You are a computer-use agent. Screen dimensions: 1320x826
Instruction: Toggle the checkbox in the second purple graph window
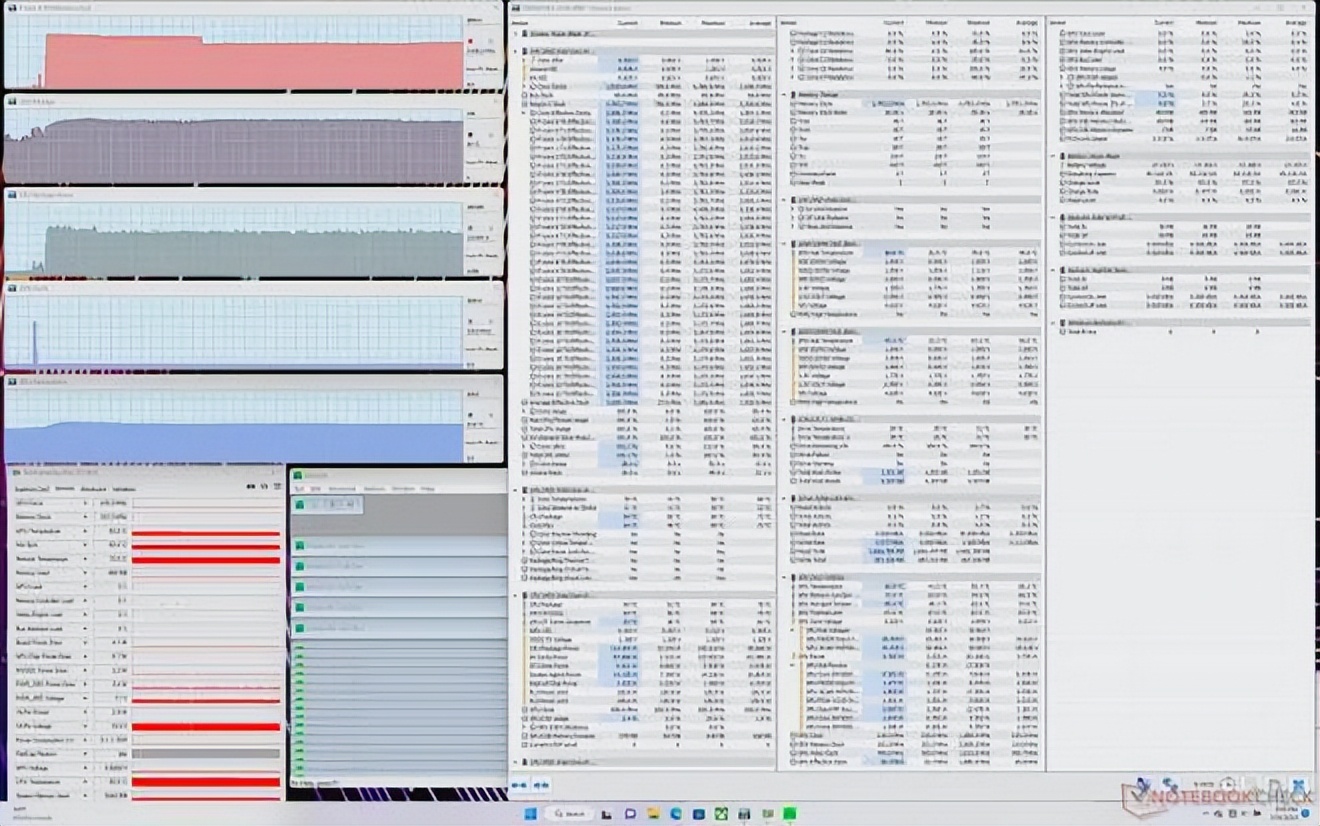pos(491,133)
